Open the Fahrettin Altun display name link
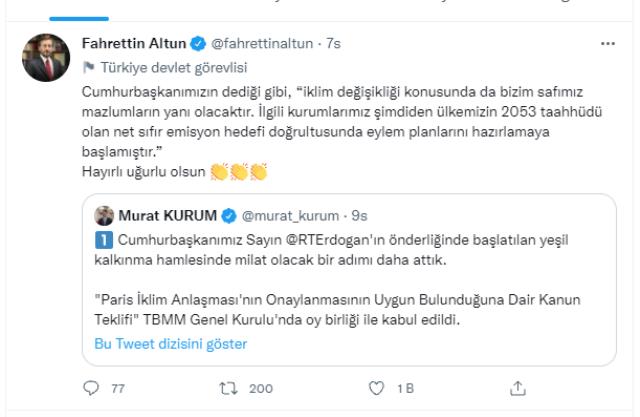 134,43
